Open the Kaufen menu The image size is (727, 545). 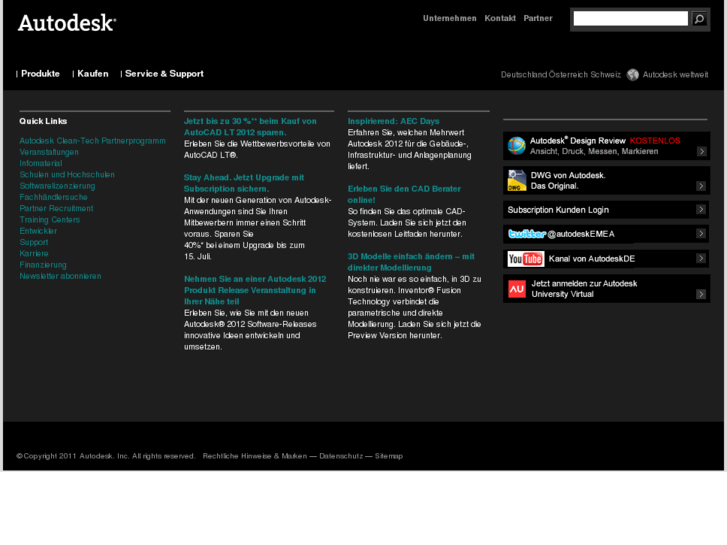[x=93, y=74]
